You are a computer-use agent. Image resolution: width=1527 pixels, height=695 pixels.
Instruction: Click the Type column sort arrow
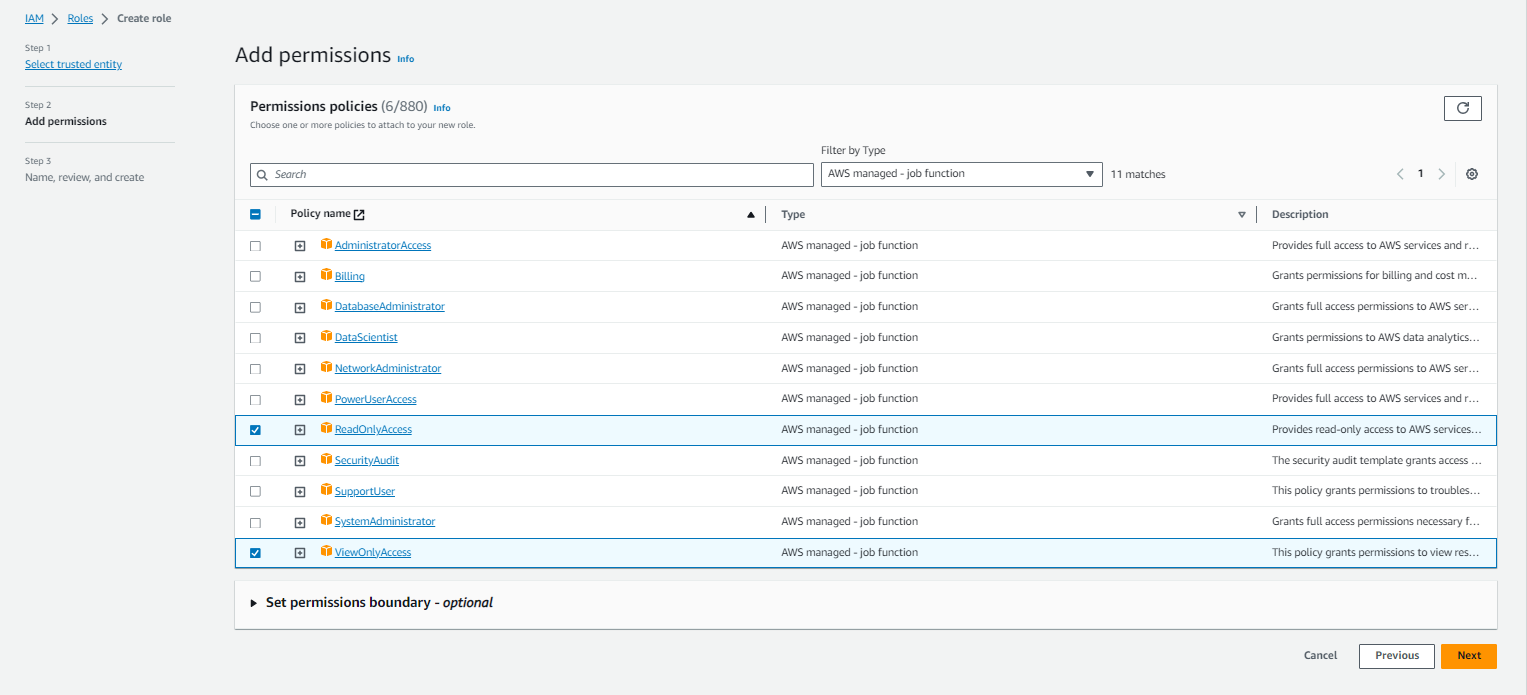(x=1241, y=214)
